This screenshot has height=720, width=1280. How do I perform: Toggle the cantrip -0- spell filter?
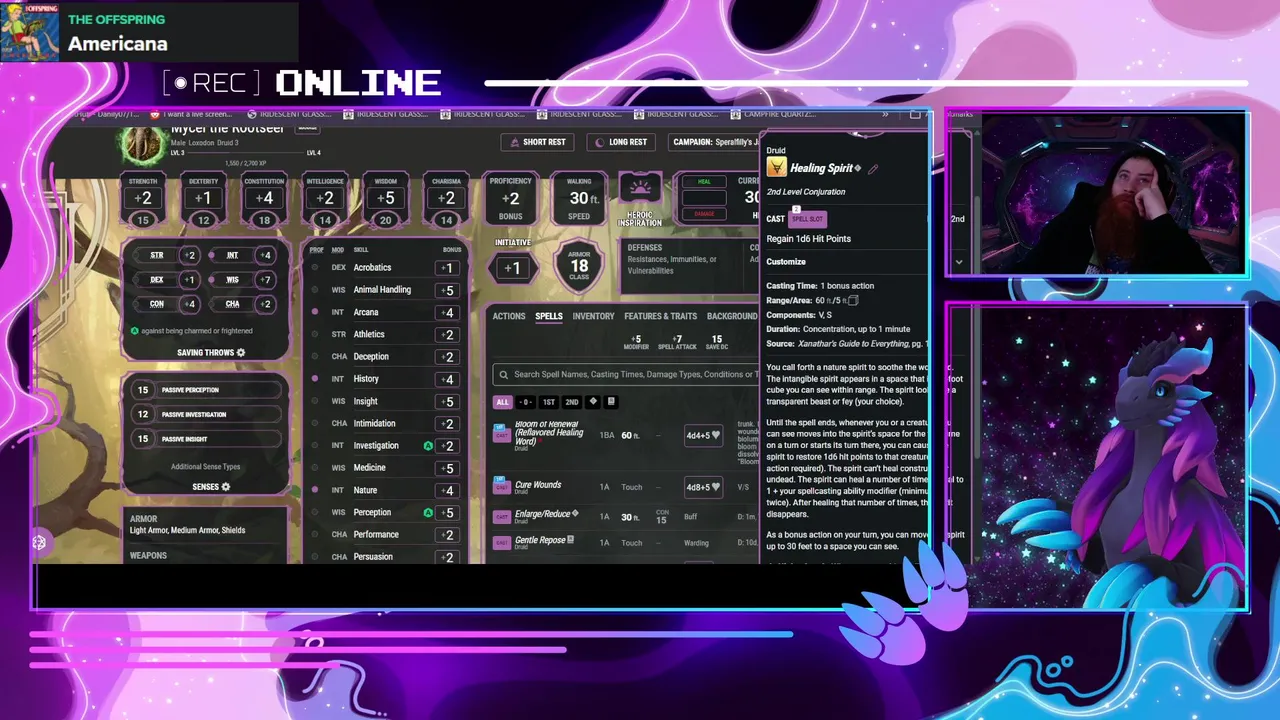526,402
